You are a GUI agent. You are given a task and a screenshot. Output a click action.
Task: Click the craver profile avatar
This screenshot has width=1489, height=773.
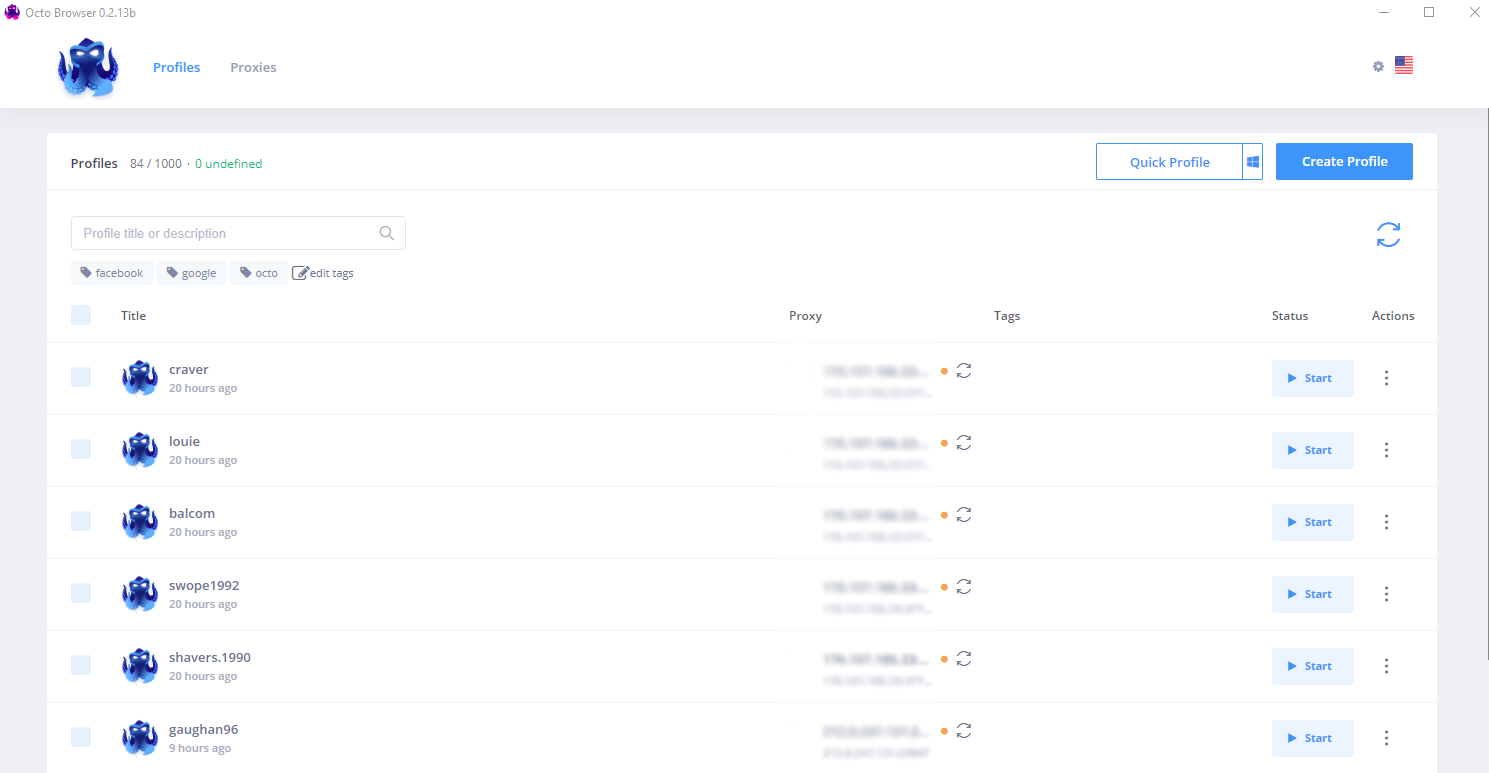tap(140, 378)
